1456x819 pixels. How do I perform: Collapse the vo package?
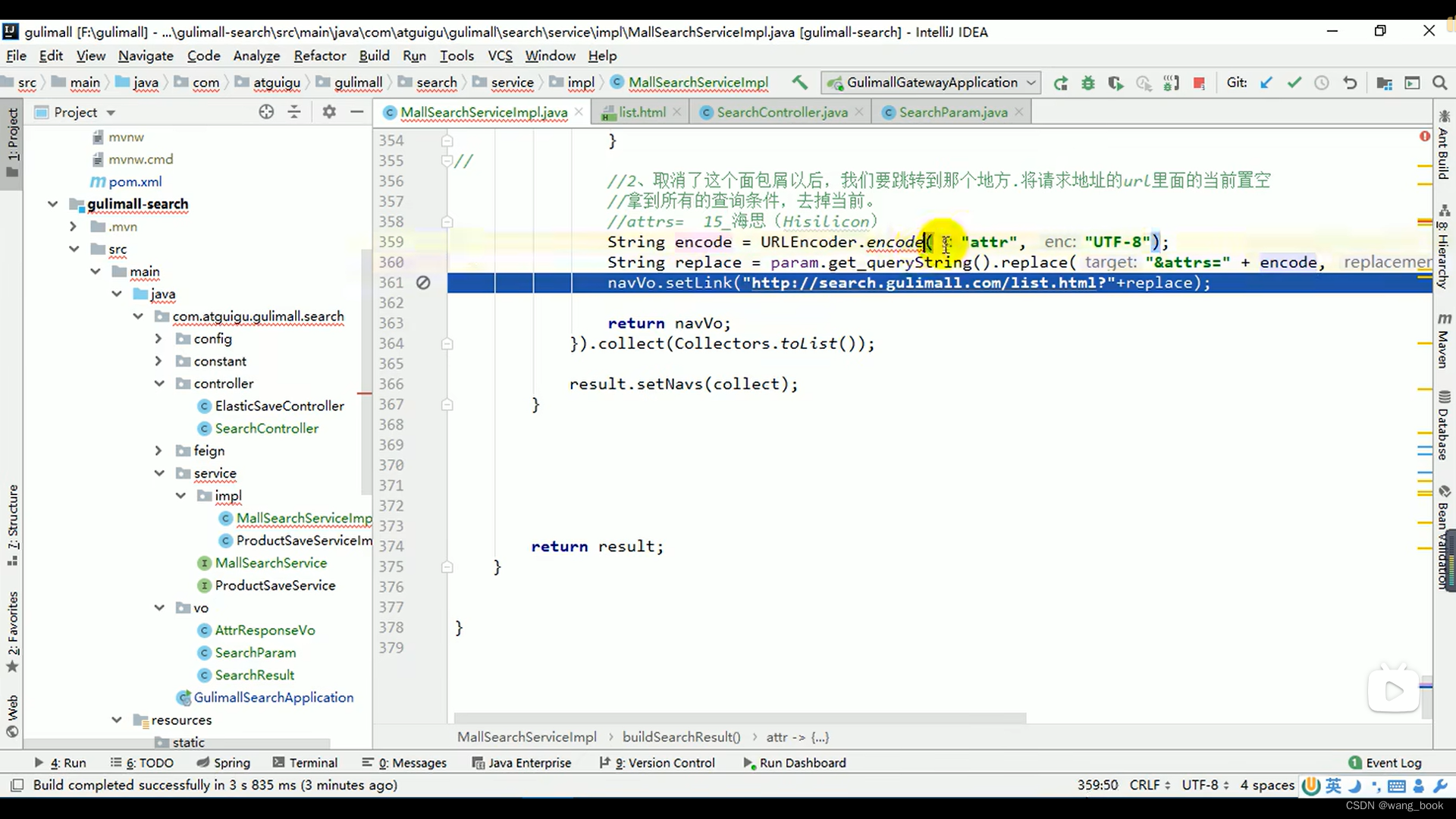(158, 608)
